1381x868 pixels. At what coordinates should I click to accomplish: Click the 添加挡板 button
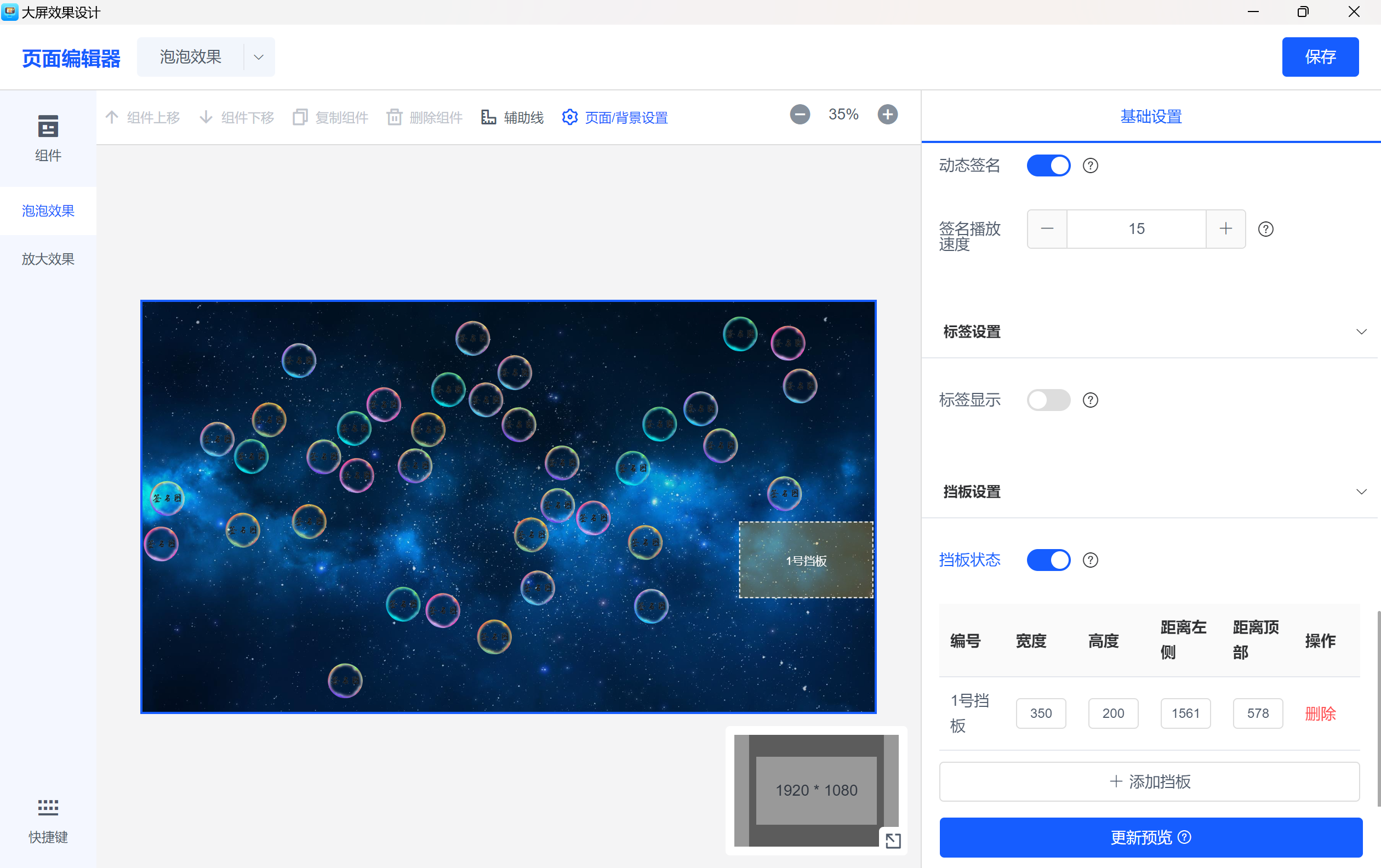pos(1149,781)
